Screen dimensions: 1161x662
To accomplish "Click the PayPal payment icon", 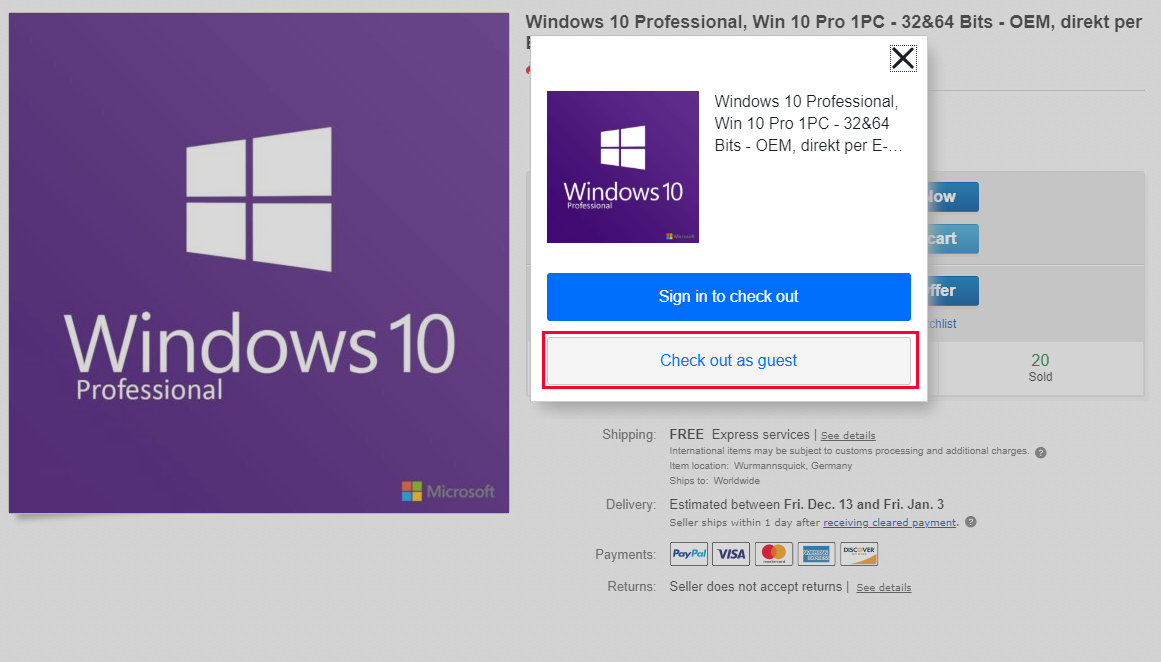I will pyautogui.click(x=689, y=554).
